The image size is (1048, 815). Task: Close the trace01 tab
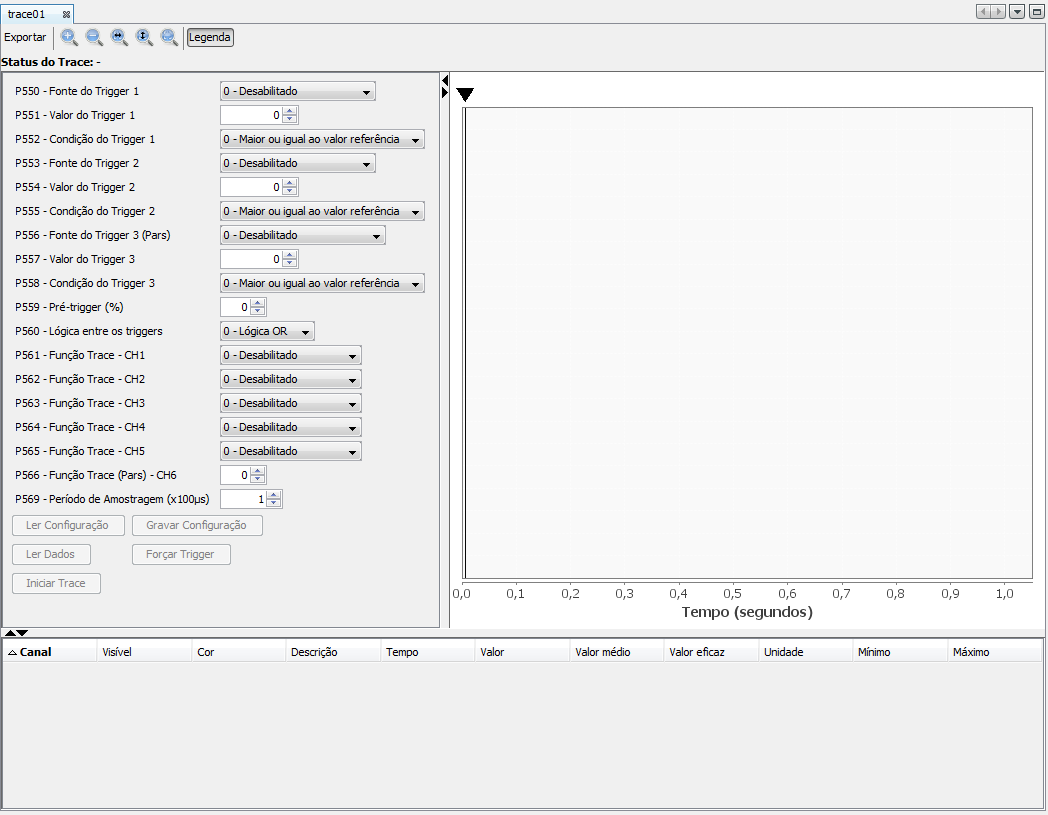click(x=67, y=14)
